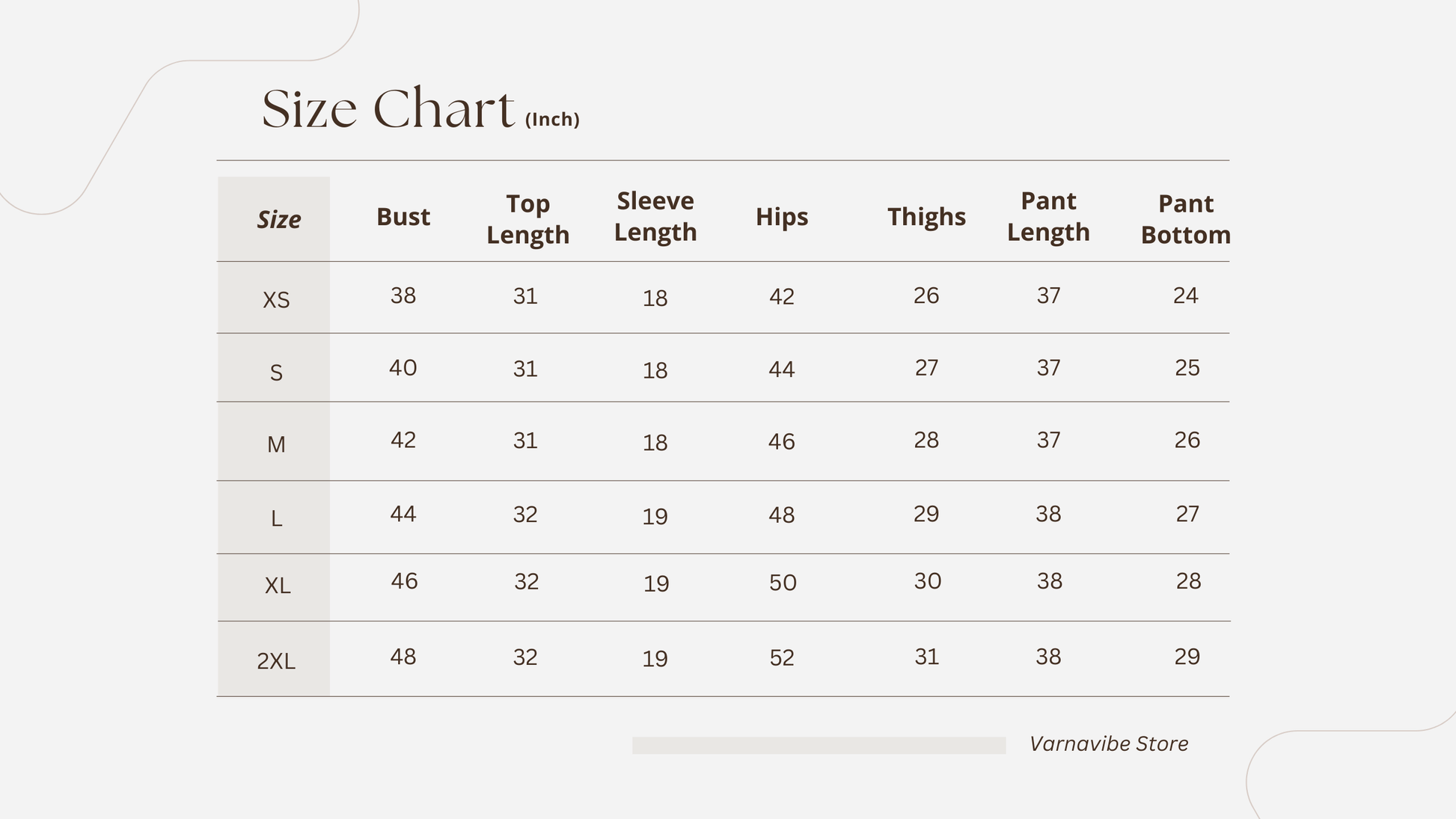1456x819 pixels.
Task: Click the Bust column header
Action: point(403,217)
